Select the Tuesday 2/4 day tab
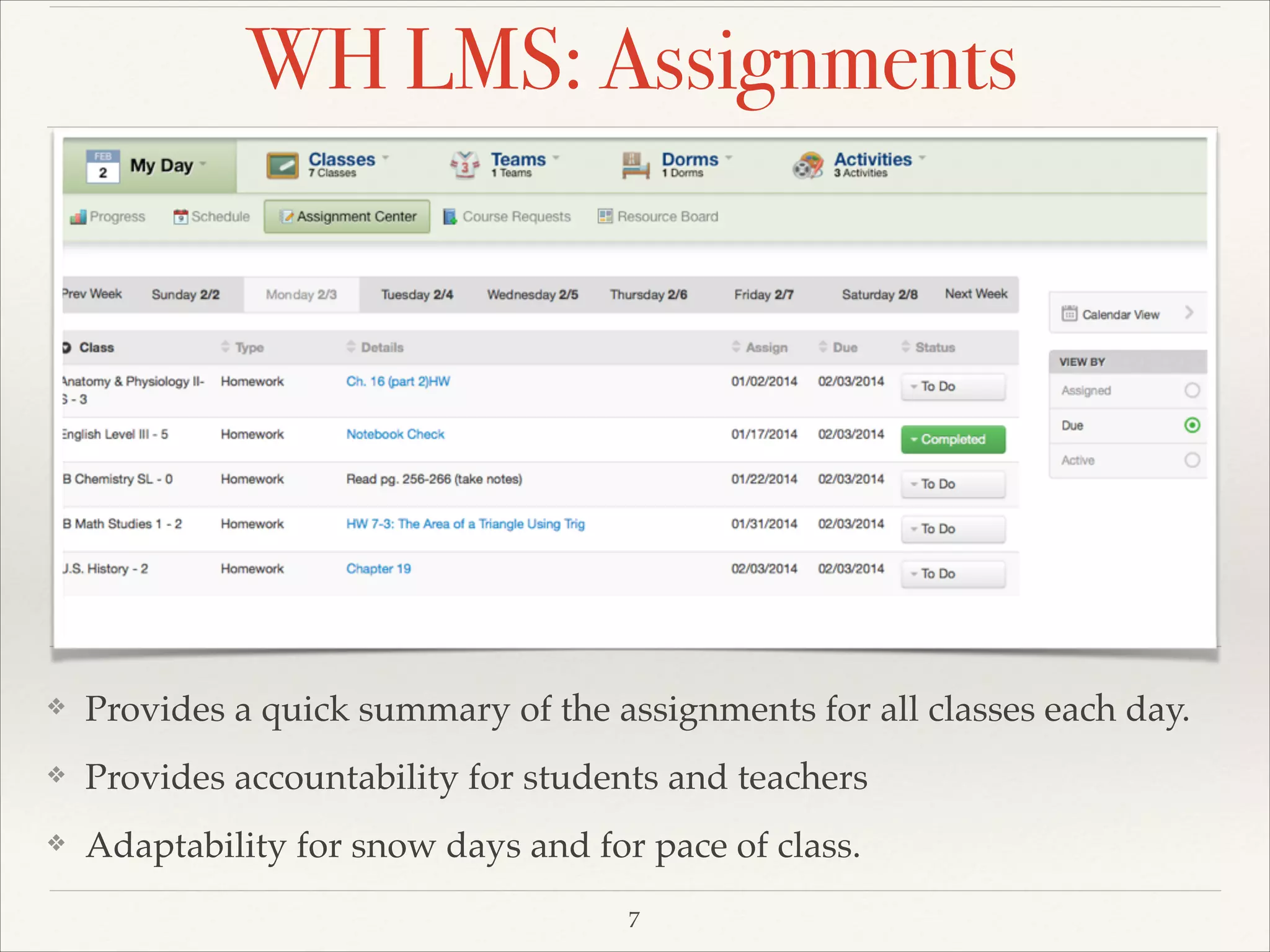1270x952 pixels. (x=417, y=294)
